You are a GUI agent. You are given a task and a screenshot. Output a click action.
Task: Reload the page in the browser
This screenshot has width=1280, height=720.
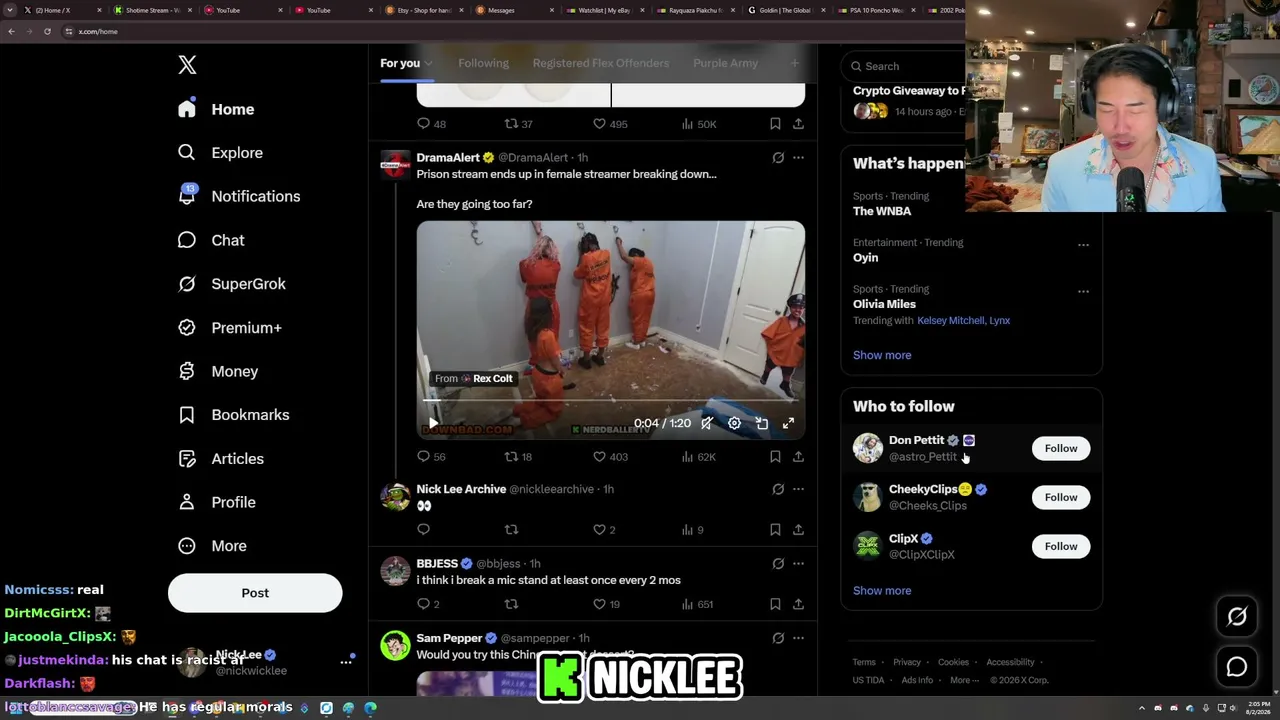pos(47,31)
